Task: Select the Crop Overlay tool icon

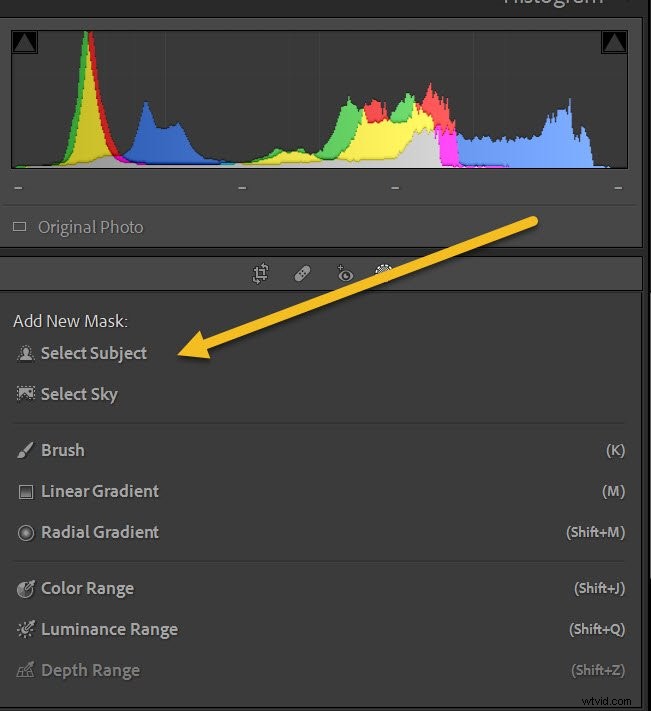Action: click(261, 274)
